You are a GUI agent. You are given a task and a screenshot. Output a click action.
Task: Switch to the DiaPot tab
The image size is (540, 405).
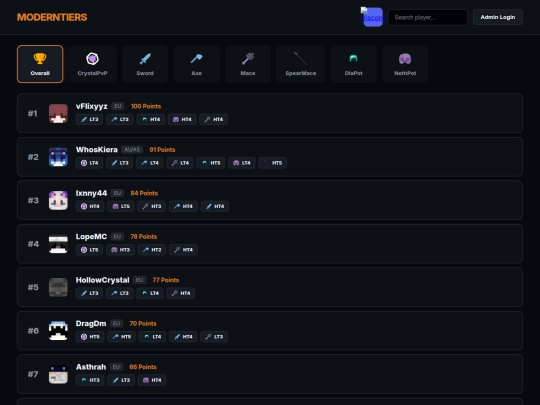[x=353, y=64]
